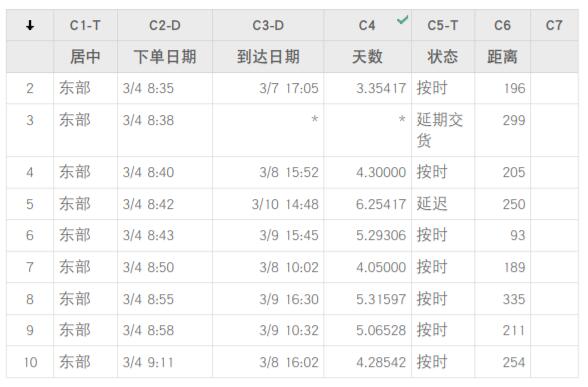Click the 天数 column name cell

pyautogui.click(x=368, y=57)
